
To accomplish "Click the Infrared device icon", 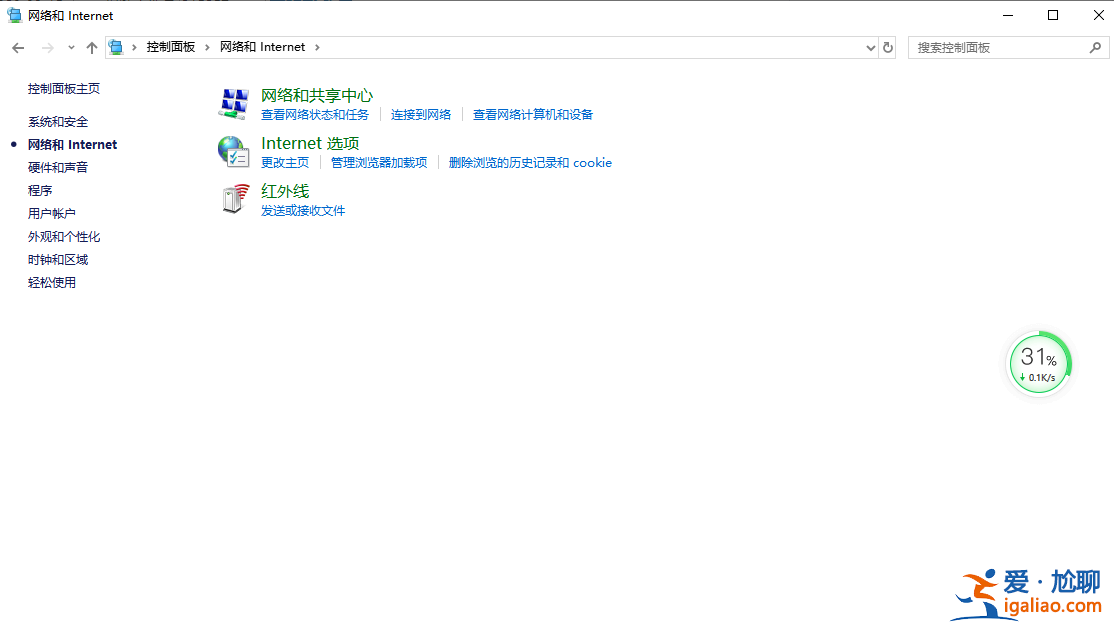I will [233, 199].
